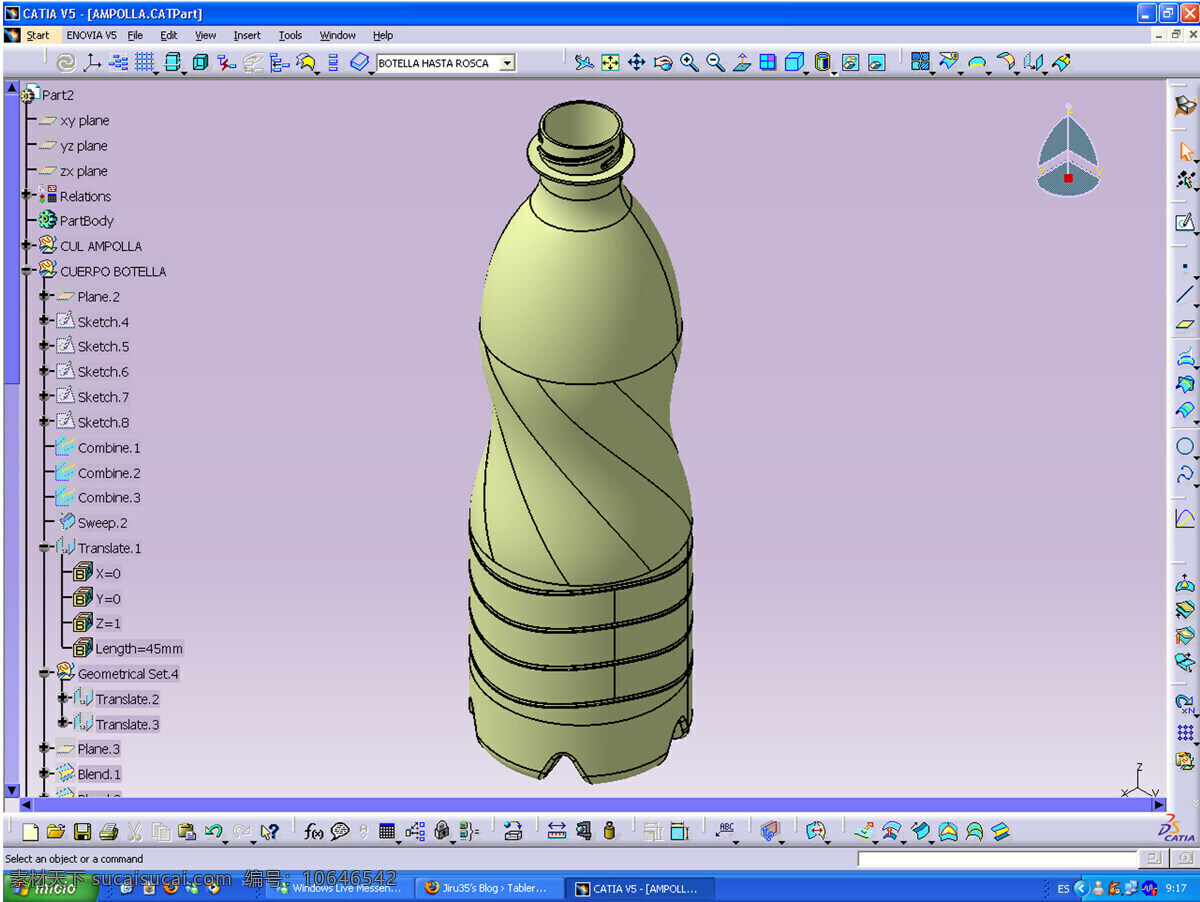Toggle Swap Visible Space
The width and height of the screenshot is (1200, 902).
coord(876,63)
